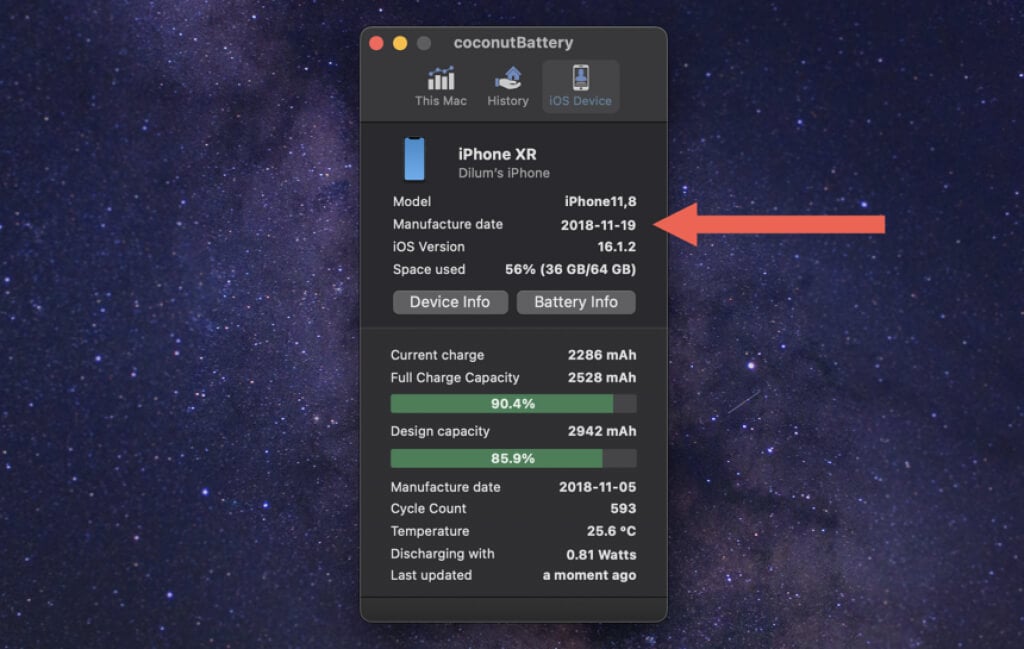The width and height of the screenshot is (1024, 649).
Task: Select the iOS Device phone icon
Action: pyautogui.click(x=581, y=78)
